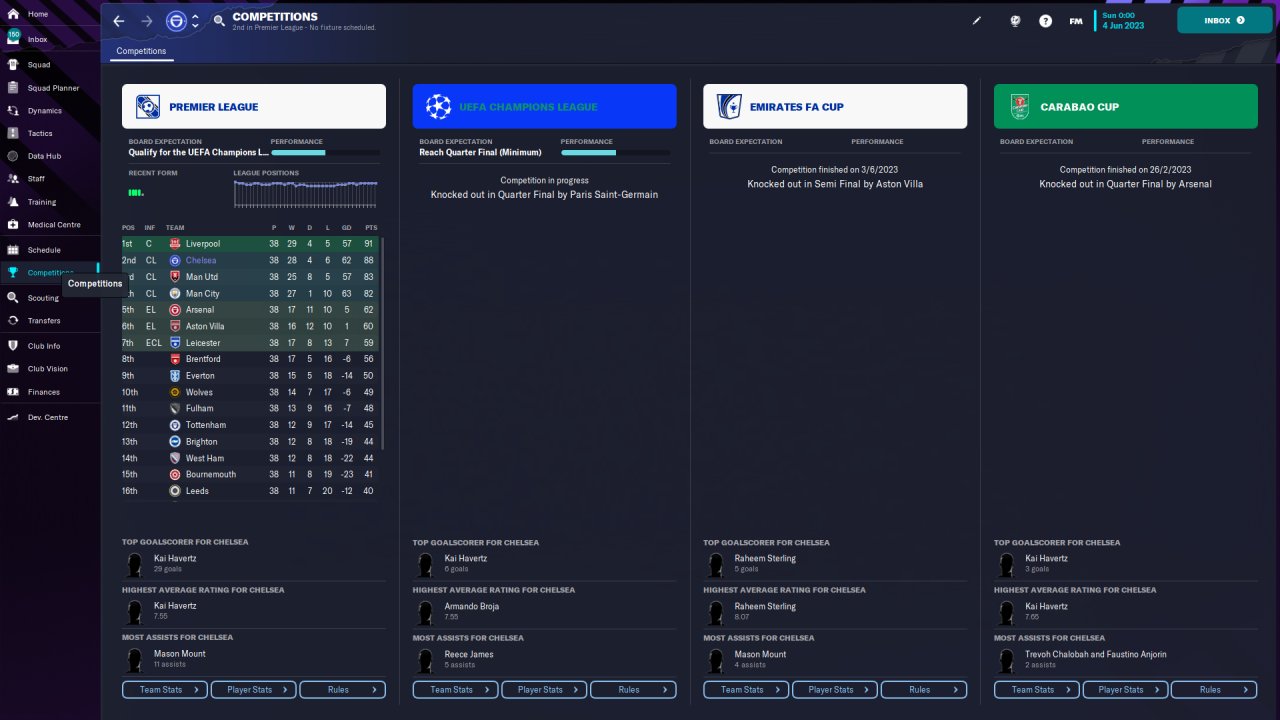Open the Home screen from sidebar
This screenshot has height=720, width=1280.
tap(38, 14)
